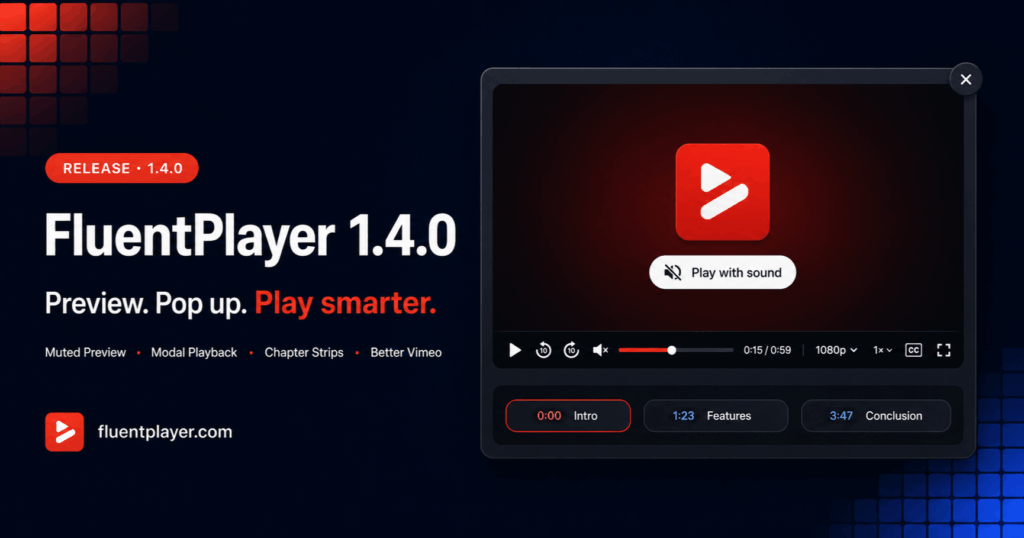The image size is (1024, 538).
Task: Click the Chapter Strips feature text
Action: pos(304,353)
